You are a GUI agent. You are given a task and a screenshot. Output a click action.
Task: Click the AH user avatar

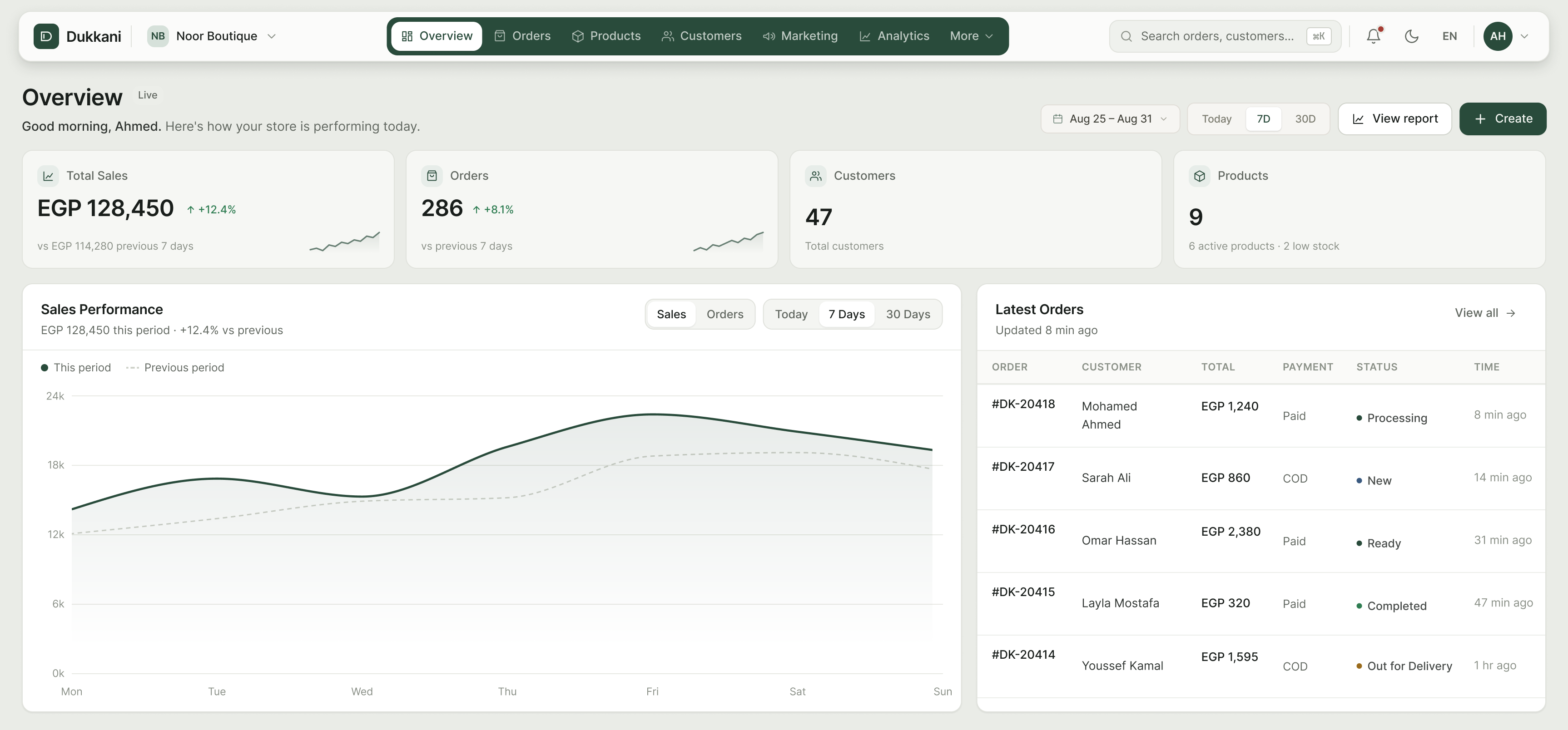coord(1498,36)
